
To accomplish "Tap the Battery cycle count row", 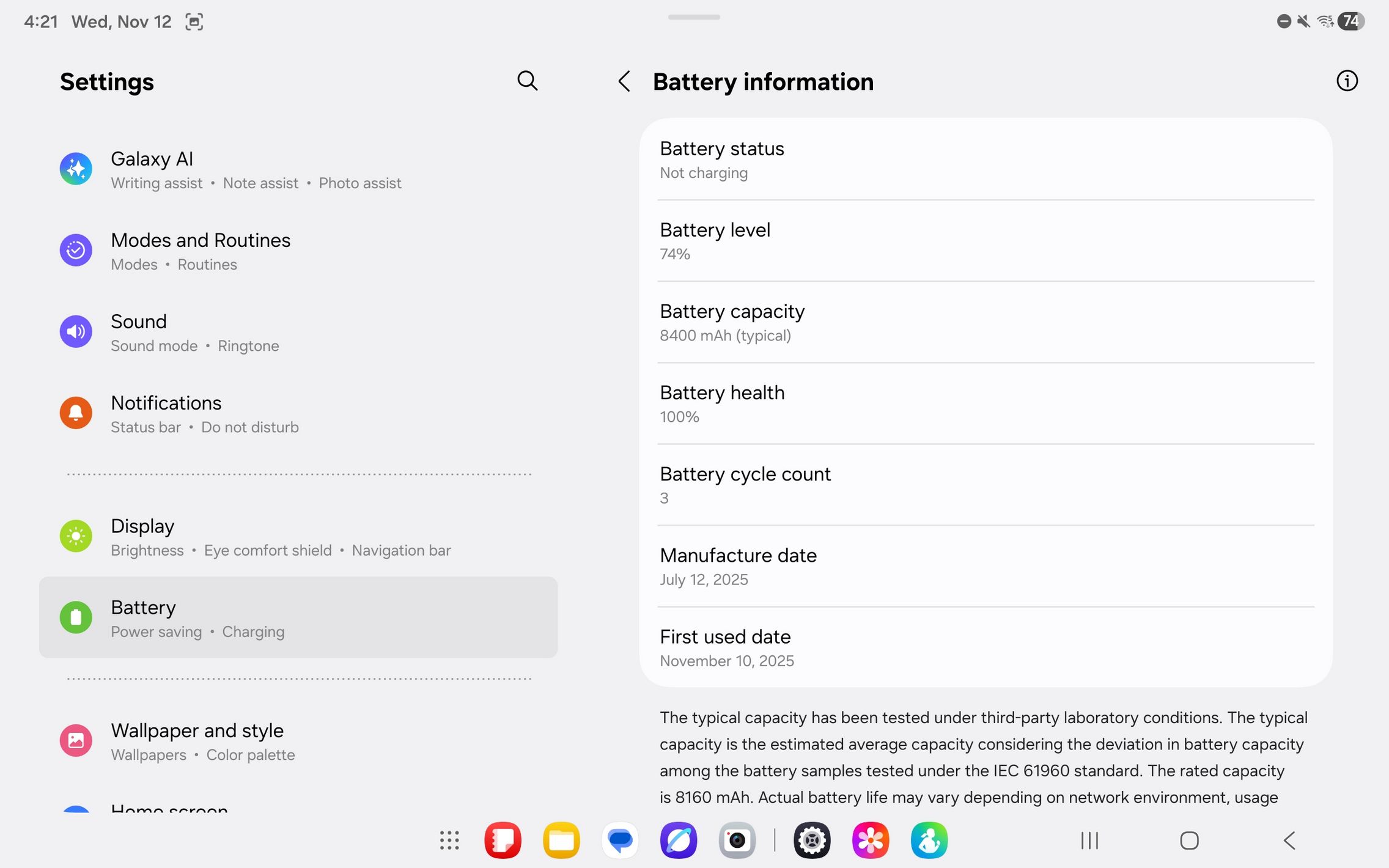I will (986, 485).
